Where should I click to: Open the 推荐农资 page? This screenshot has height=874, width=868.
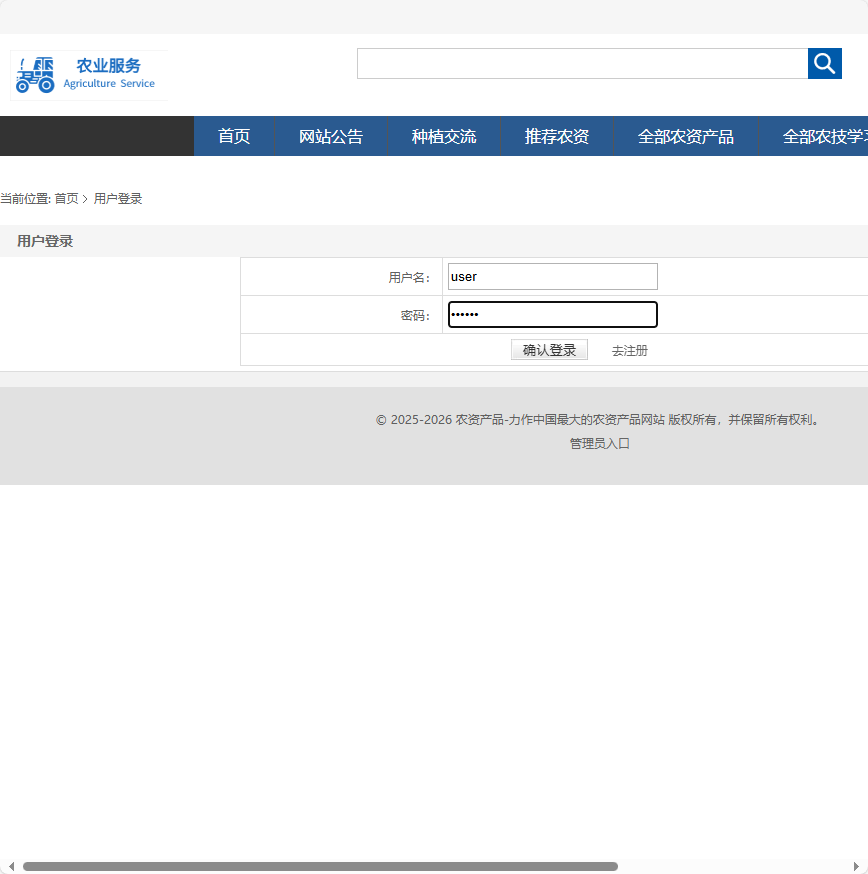pos(557,136)
